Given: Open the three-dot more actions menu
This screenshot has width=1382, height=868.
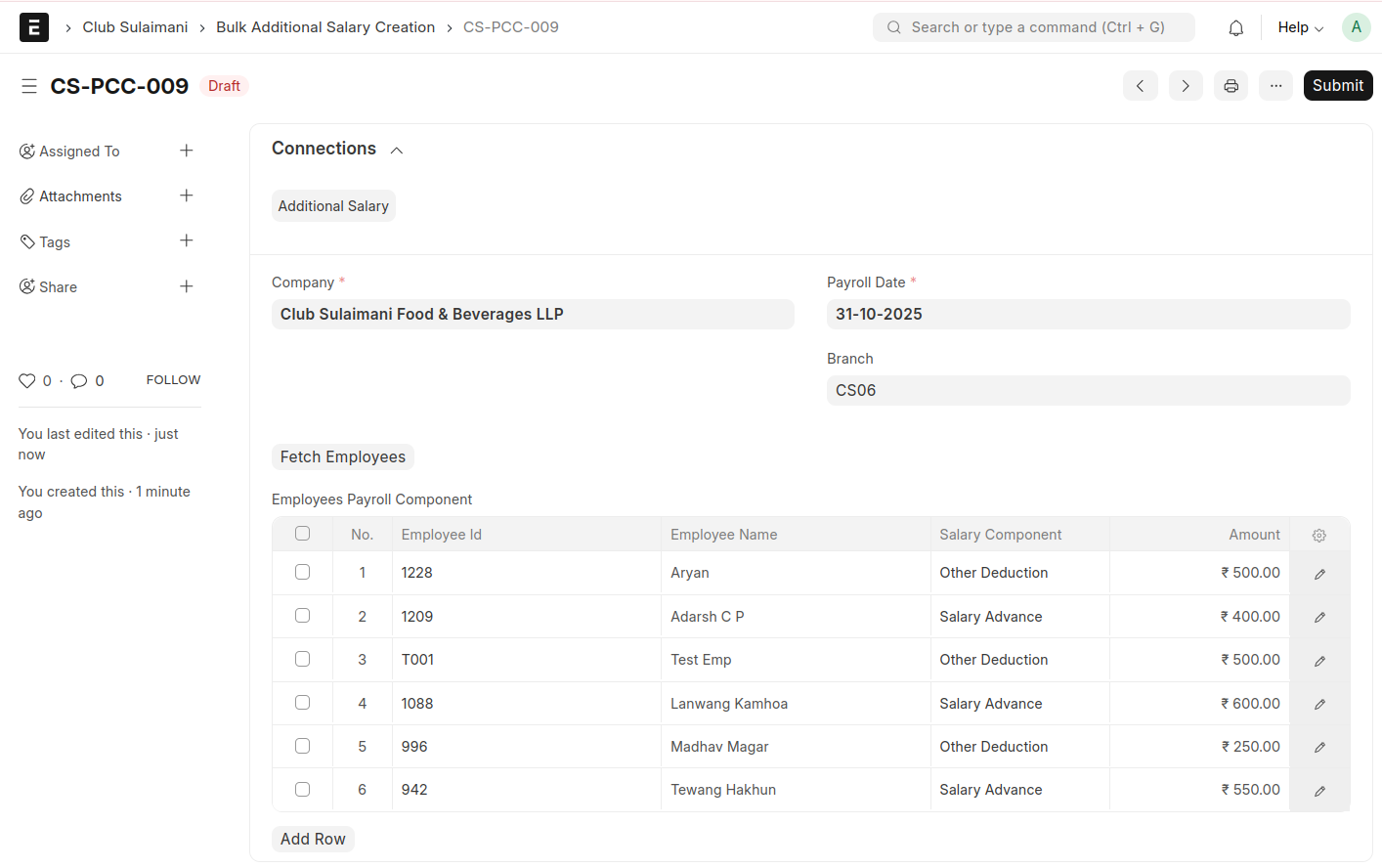Looking at the screenshot, I should pyautogui.click(x=1275, y=86).
